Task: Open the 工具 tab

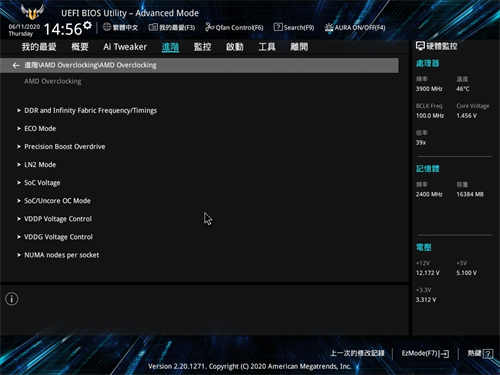Action: 267,47
